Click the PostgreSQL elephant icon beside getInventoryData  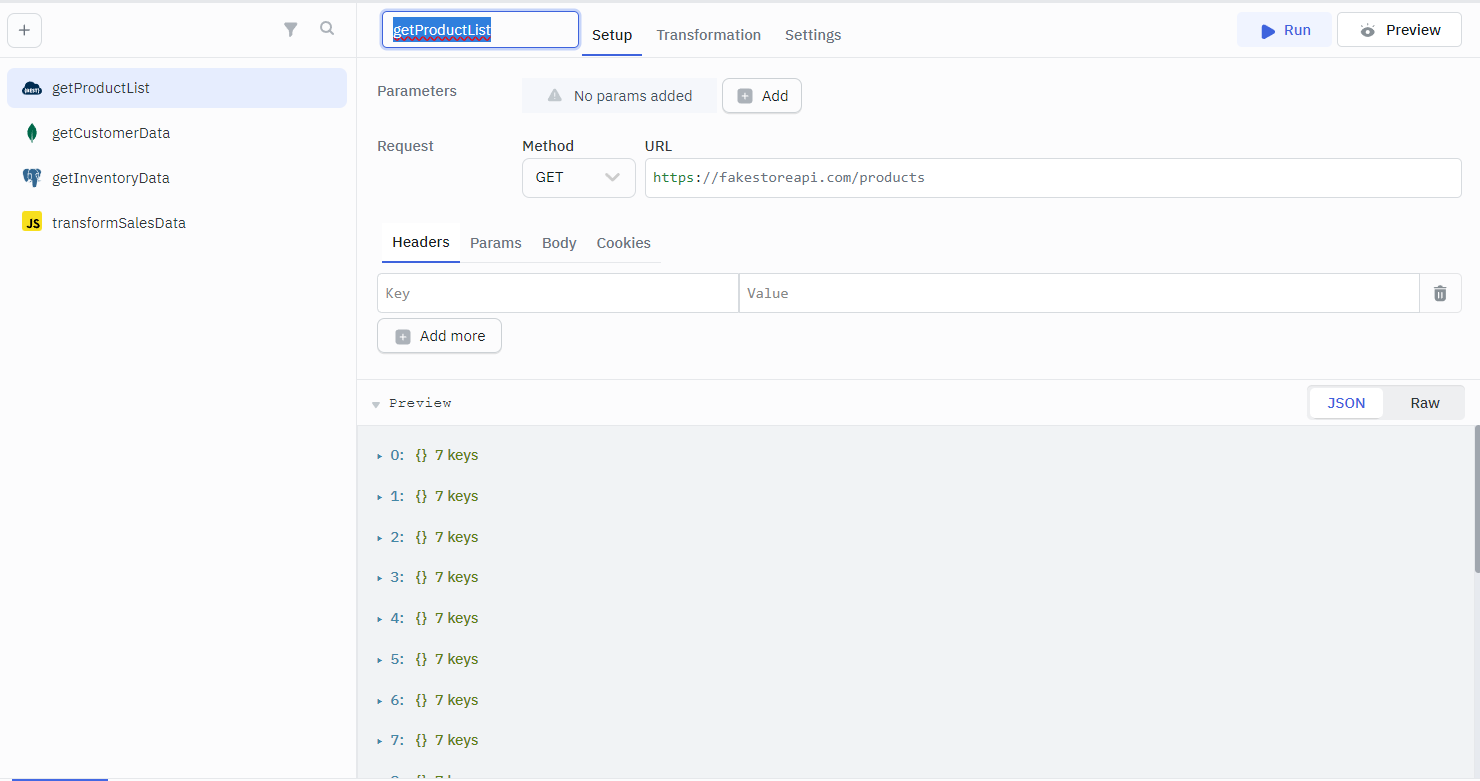point(32,178)
